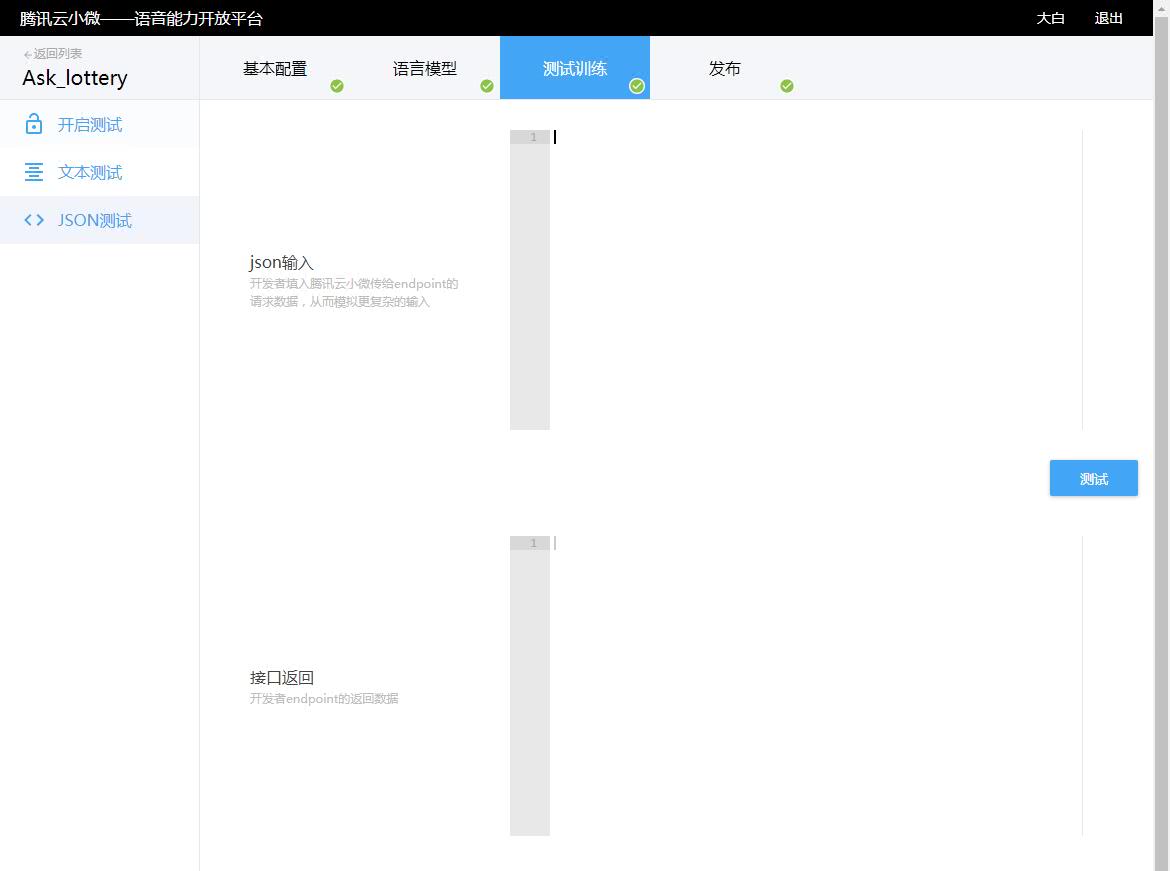The height and width of the screenshot is (871, 1170).
Task: Click the checkmark badge on 测试训练 tab
Action: tap(637, 86)
